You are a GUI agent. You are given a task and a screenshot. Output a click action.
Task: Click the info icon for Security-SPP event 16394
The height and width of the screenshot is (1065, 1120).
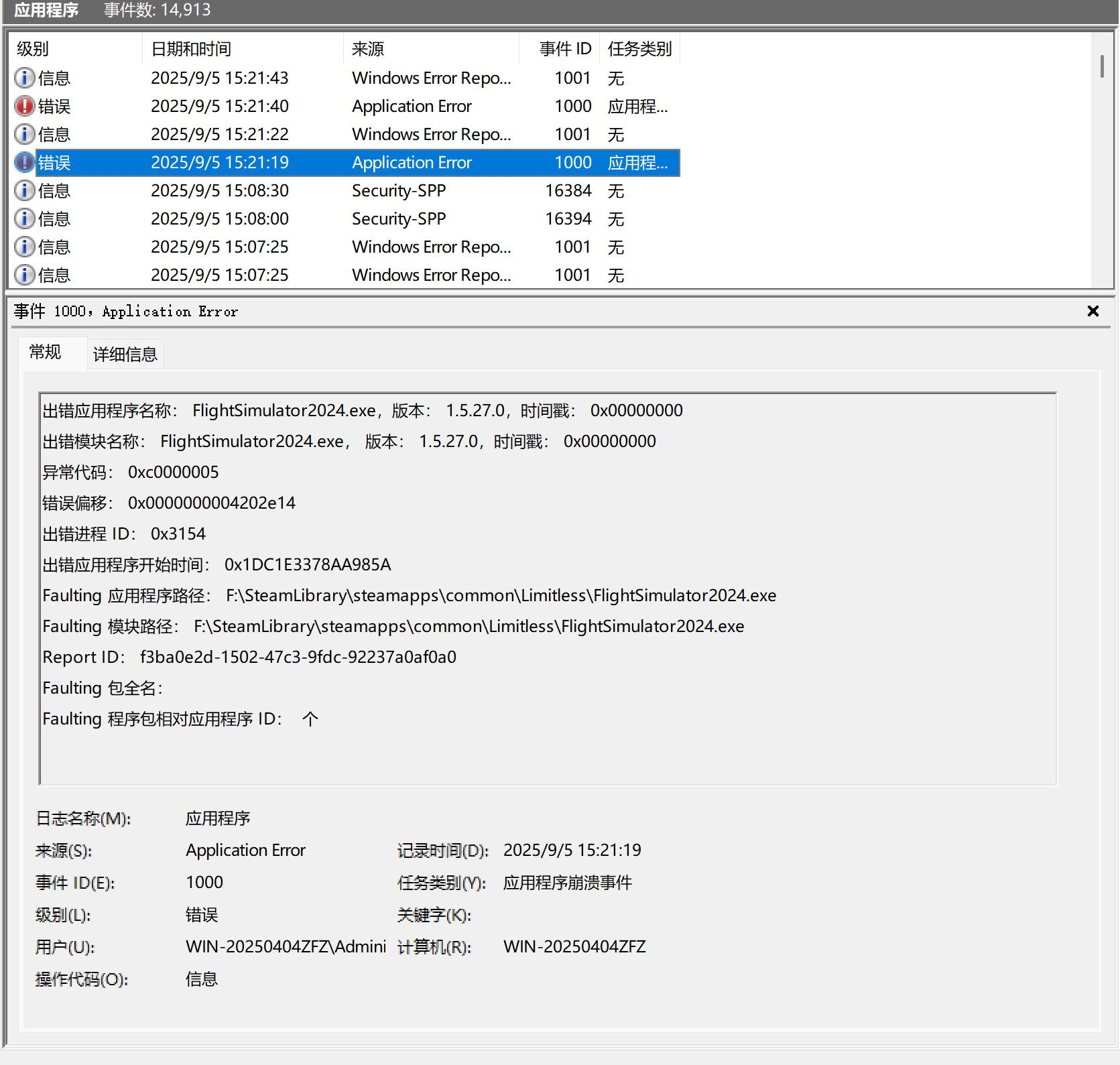[x=25, y=219]
